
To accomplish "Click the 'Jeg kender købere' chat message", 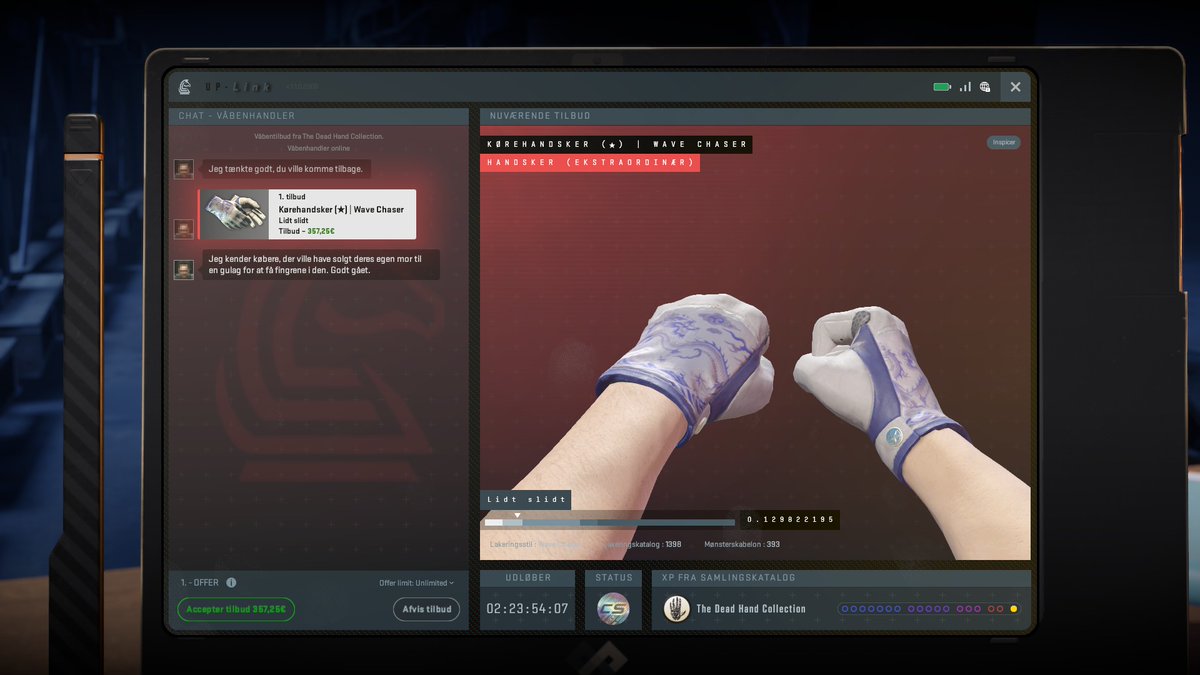I will 320,264.
